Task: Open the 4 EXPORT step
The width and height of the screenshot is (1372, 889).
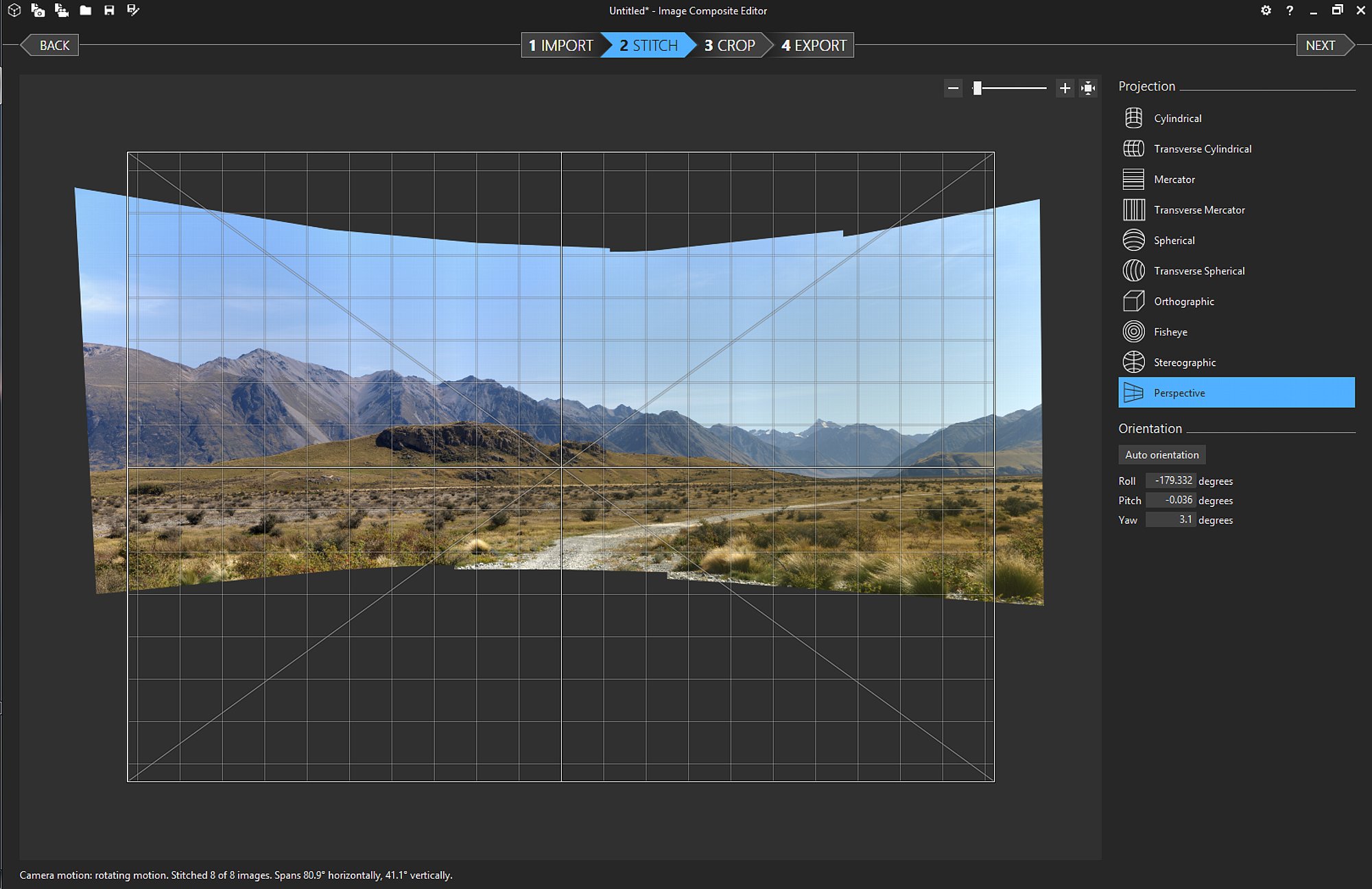Action: click(814, 45)
